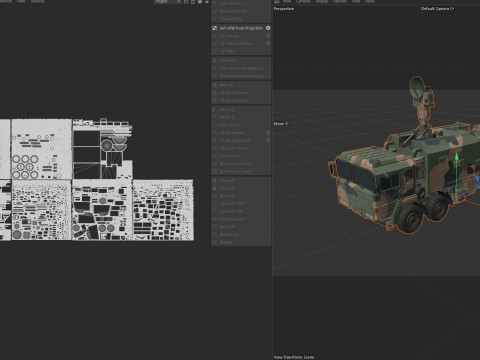Image resolution: width=480 pixels, height=360 pixels.
Task: Select the UV Weld command
Action: [241, 51]
